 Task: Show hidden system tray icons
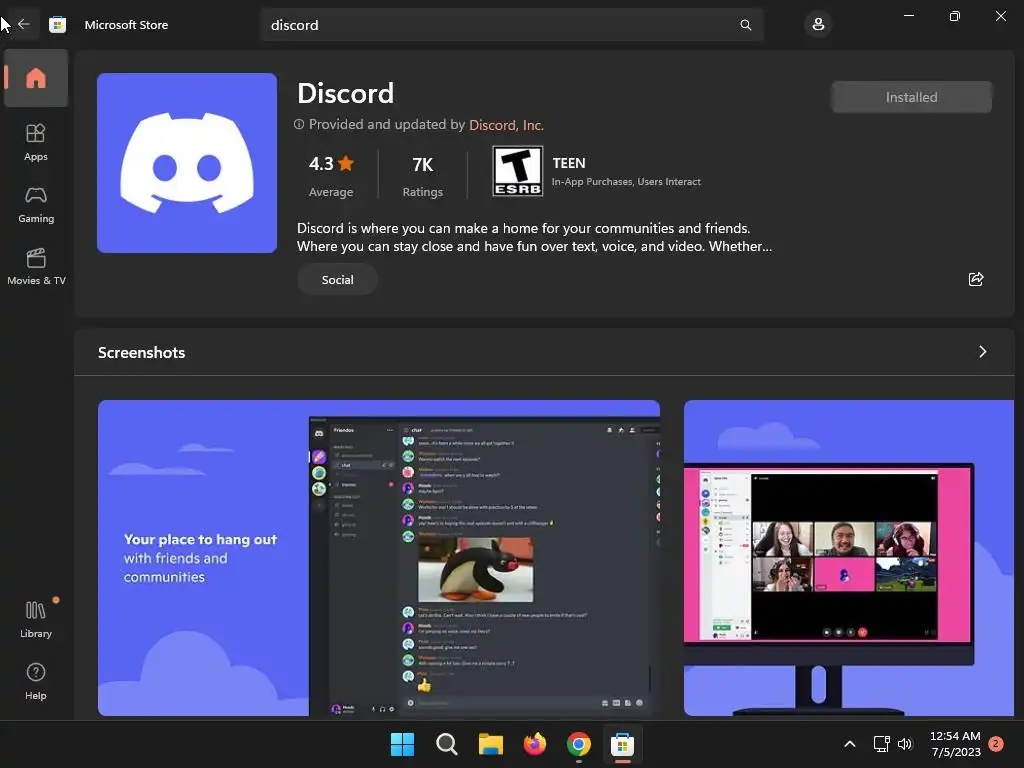[850, 744]
